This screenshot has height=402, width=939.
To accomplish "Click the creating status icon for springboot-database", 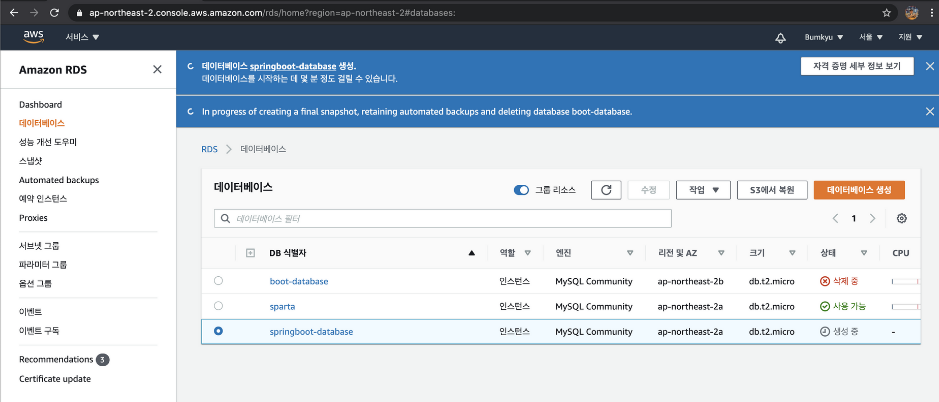I will 825,331.
